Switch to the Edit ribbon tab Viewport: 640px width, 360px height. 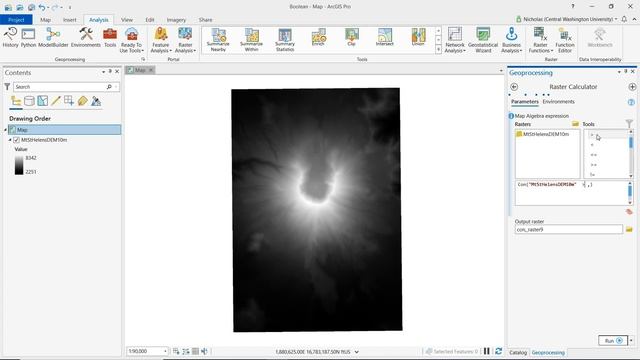[150, 20]
